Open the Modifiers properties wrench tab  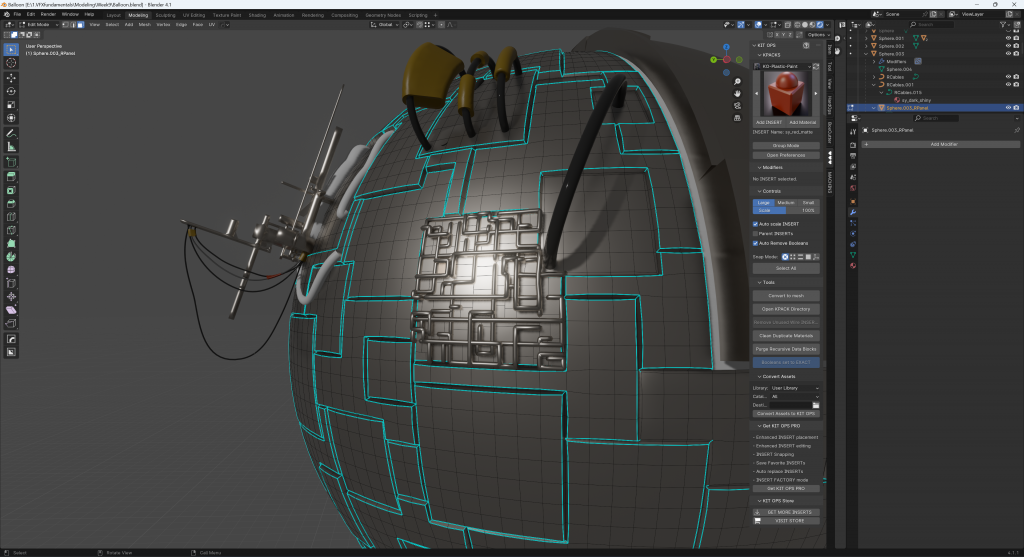[x=853, y=212]
